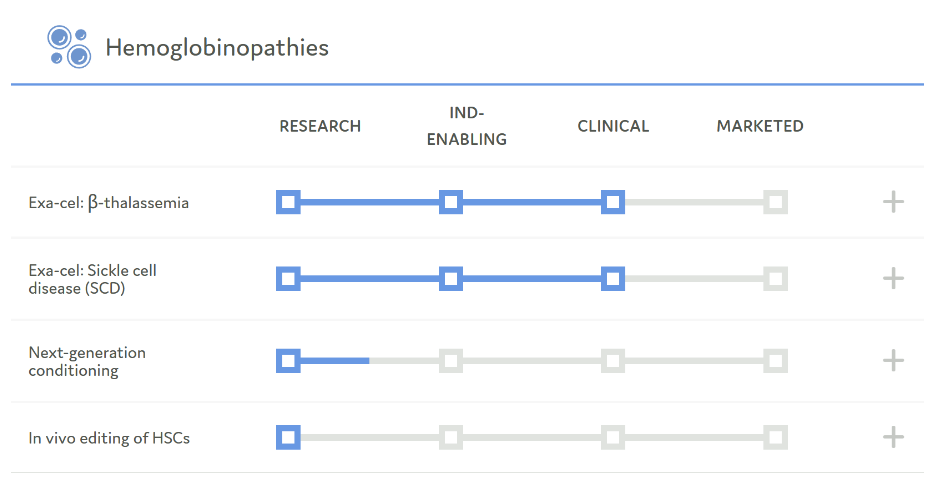The height and width of the screenshot is (489, 935).
Task: Expand the In vivo editing of HSCs row
Action: [893, 437]
